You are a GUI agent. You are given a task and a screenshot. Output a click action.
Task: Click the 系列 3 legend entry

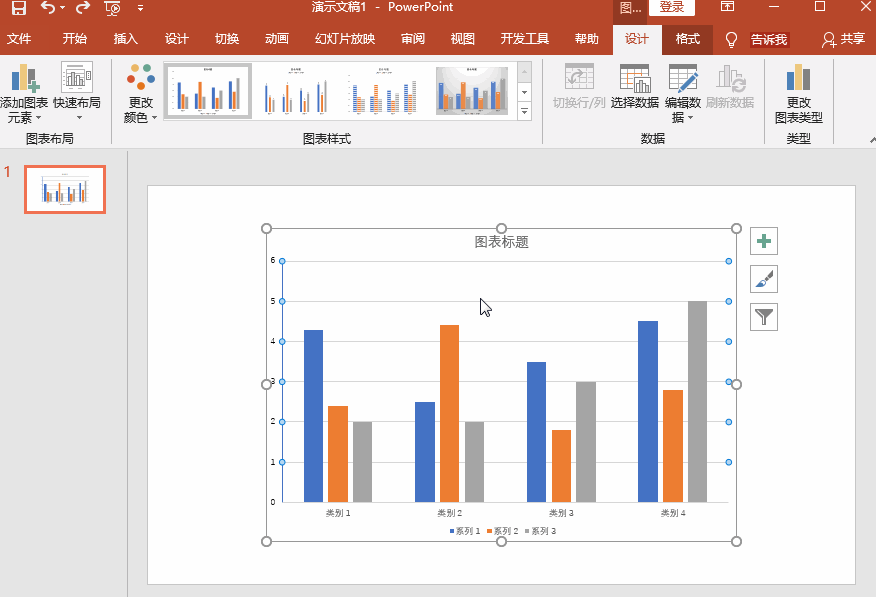click(540, 531)
